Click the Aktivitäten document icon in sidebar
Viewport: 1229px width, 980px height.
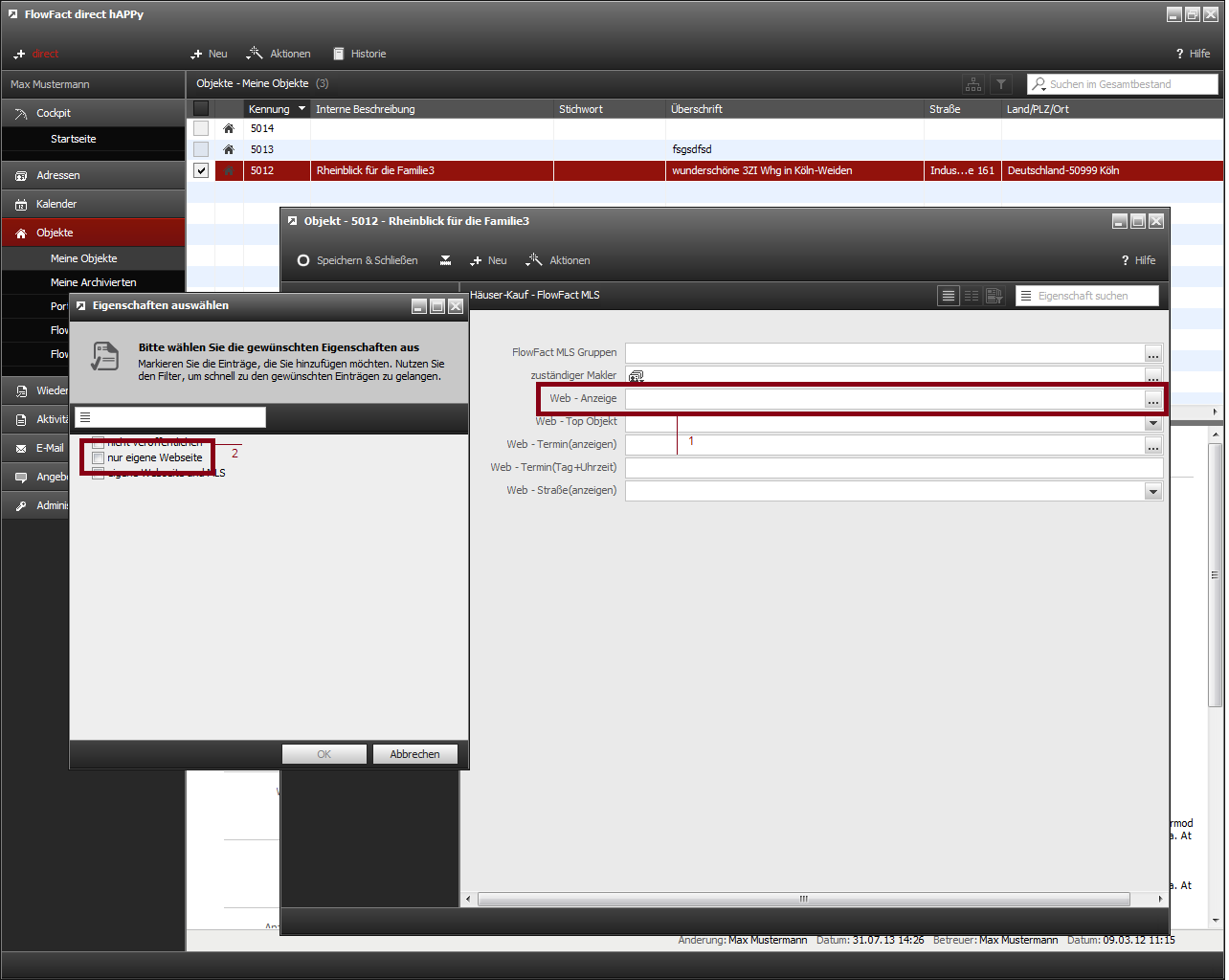tap(21, 420)
